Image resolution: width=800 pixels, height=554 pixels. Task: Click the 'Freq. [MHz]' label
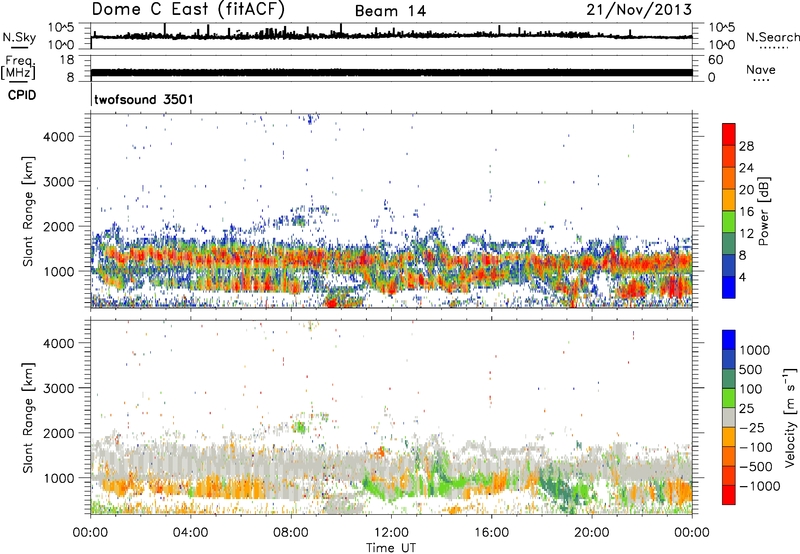(19, 68)
